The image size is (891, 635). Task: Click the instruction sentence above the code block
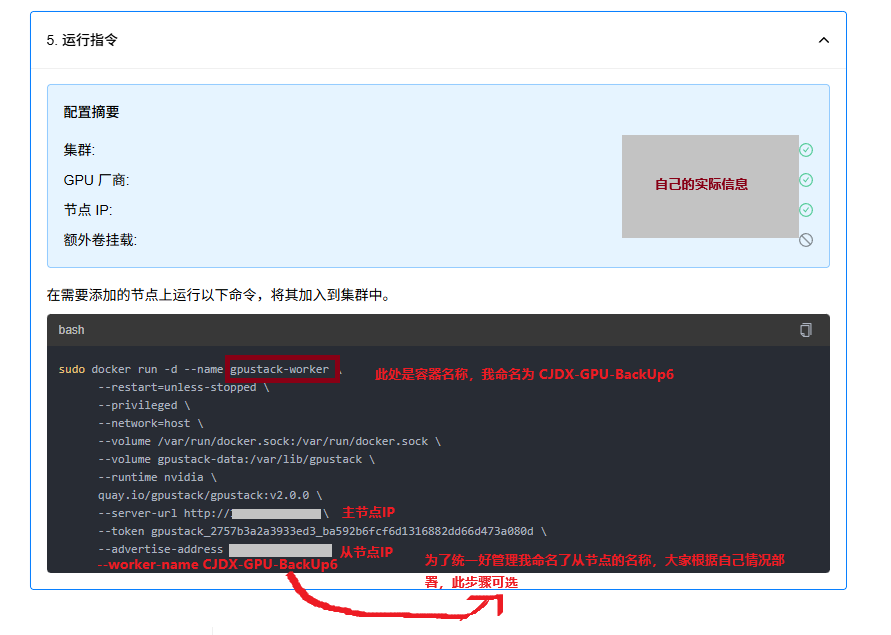coord(218,295)
